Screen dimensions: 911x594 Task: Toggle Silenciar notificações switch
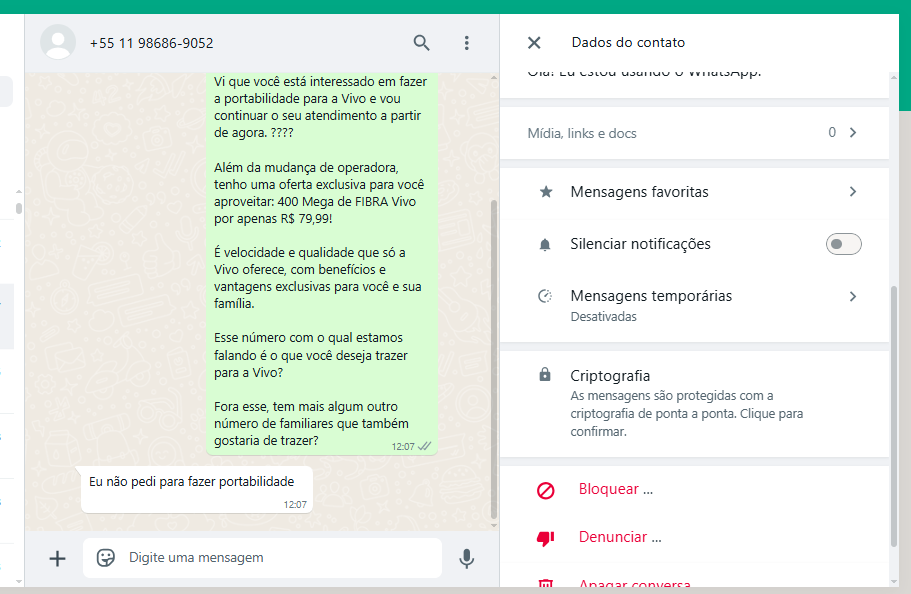tap(844, 244)
